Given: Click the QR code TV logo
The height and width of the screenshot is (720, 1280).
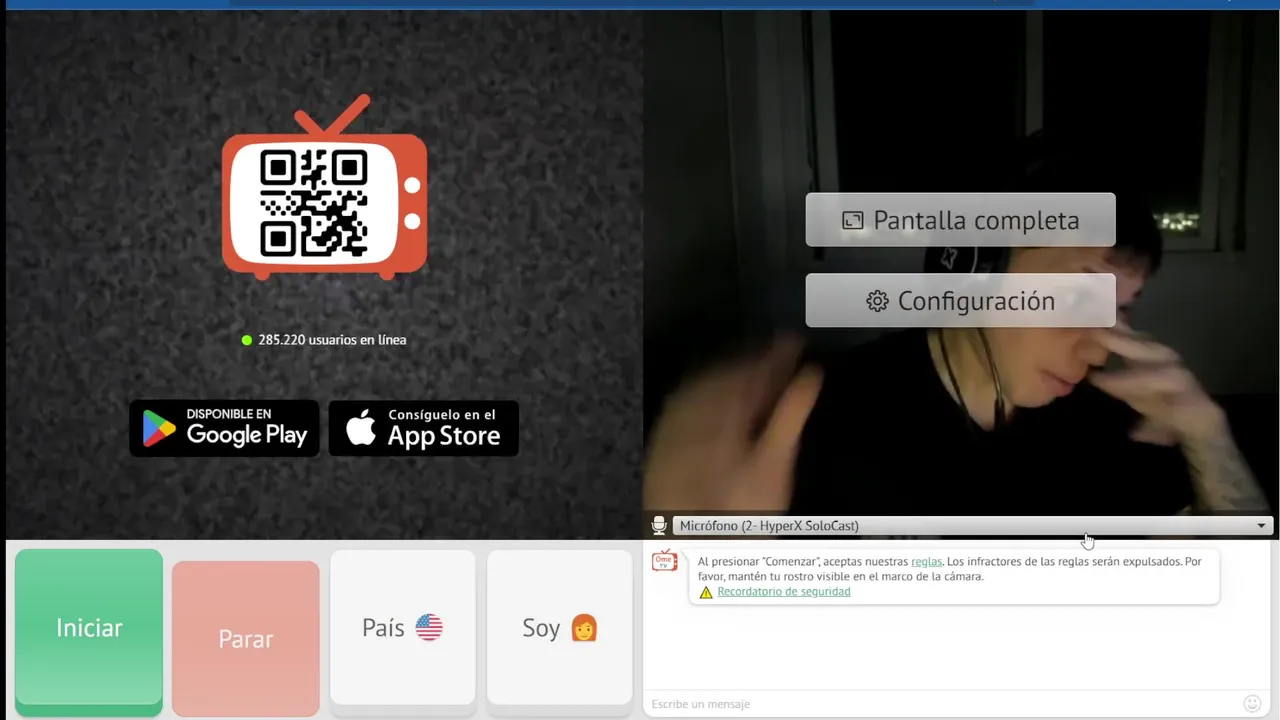Looking at the screenshot, I should [324, 186].
